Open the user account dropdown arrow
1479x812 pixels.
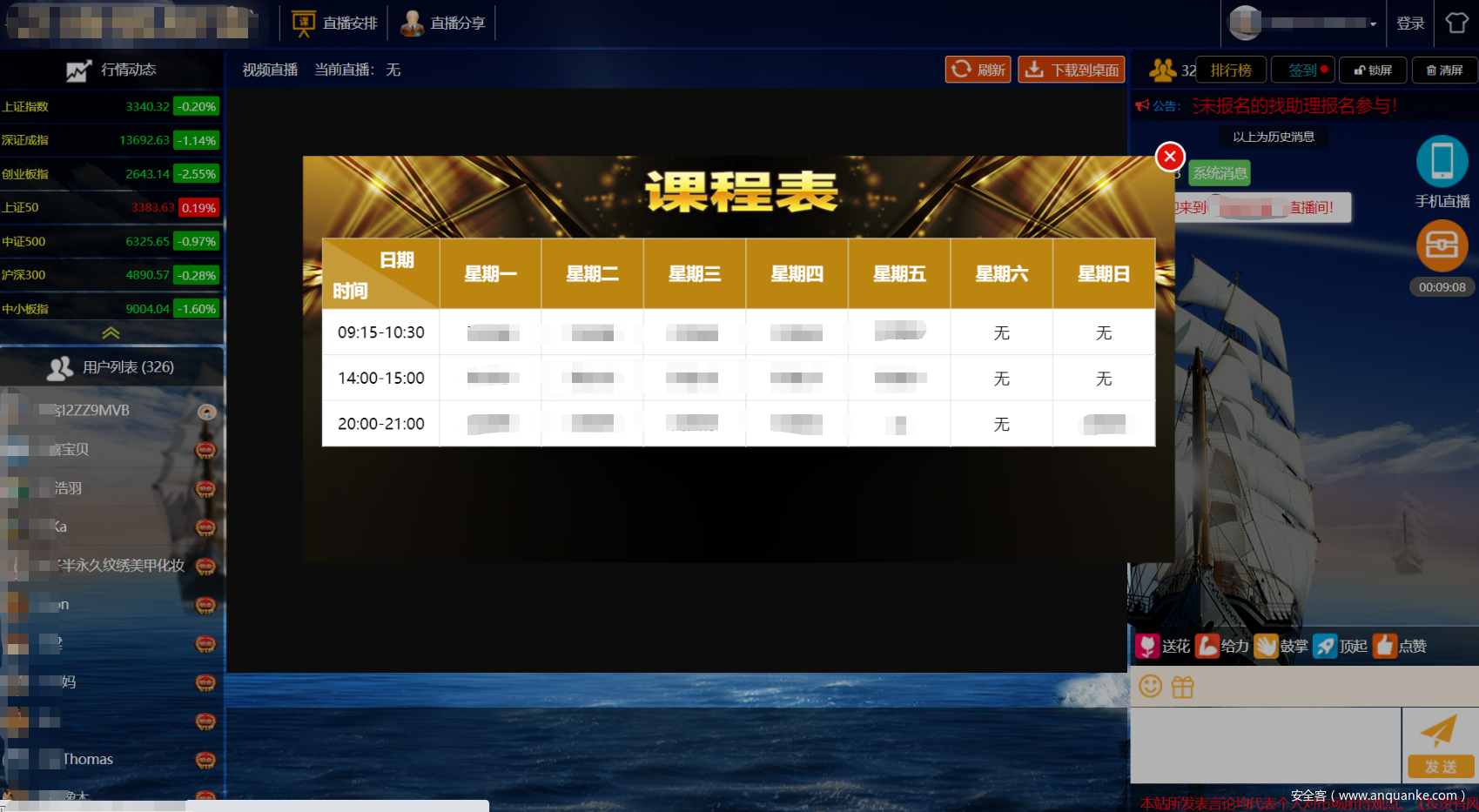(x=1373, y=23)
